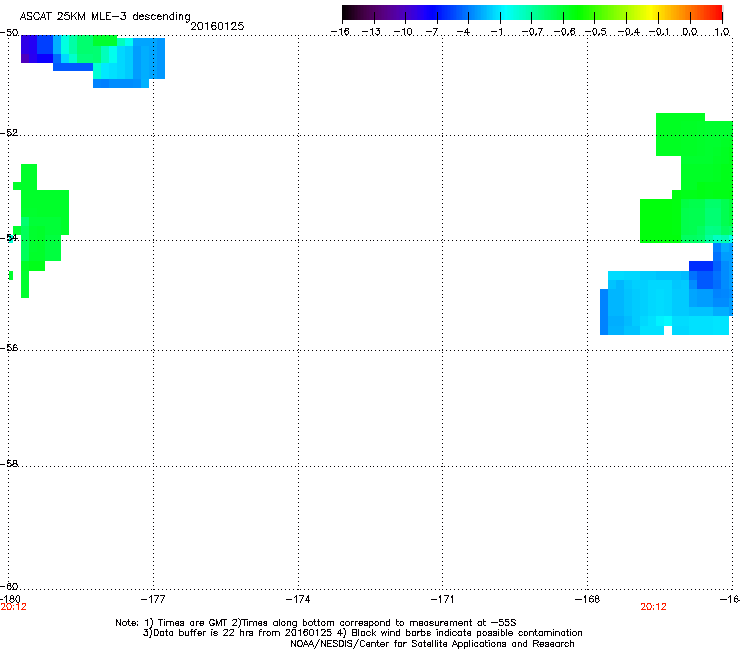This screenshot has height=650, width=740.
Task: Click the '-16' label on the color scale
Action: pos(340,32)
